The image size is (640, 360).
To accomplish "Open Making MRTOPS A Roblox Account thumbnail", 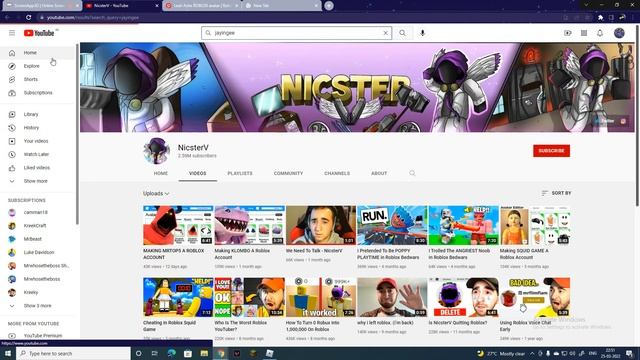I will pyautogui.click(x=178, y=225).
